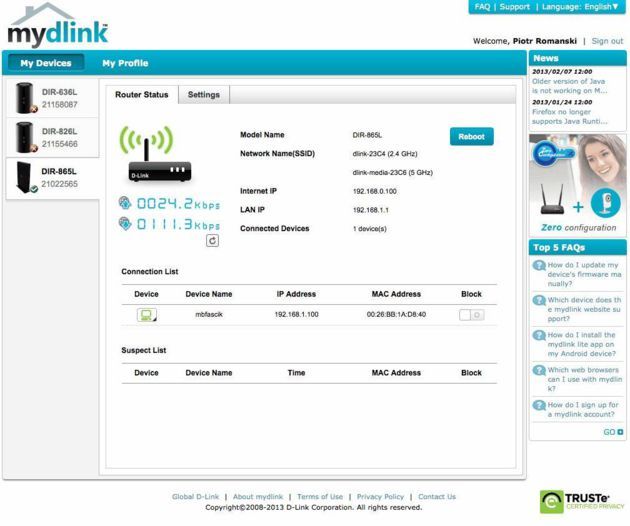
Task: Open FAQ on supported web browsers
Action: (584, 379)
